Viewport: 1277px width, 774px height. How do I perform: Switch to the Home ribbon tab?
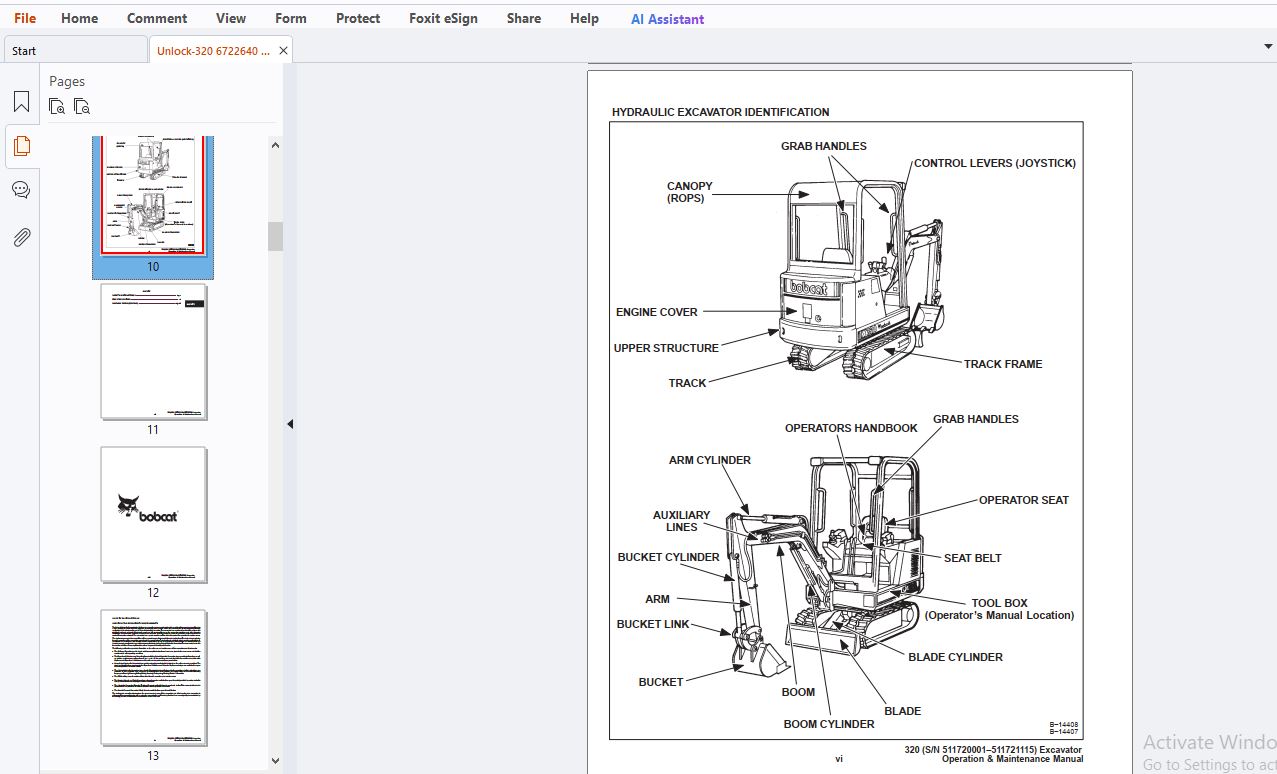[x=79, y=18]
